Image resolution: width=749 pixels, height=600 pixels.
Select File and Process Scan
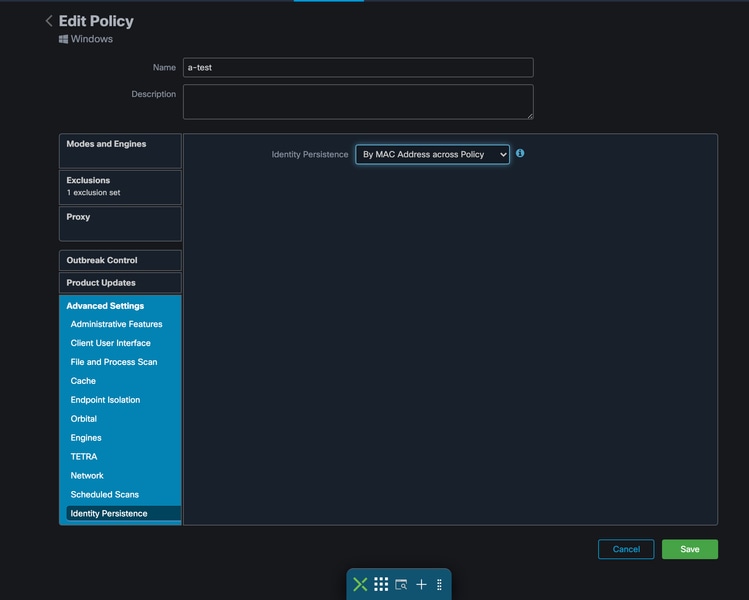point(114,362)
